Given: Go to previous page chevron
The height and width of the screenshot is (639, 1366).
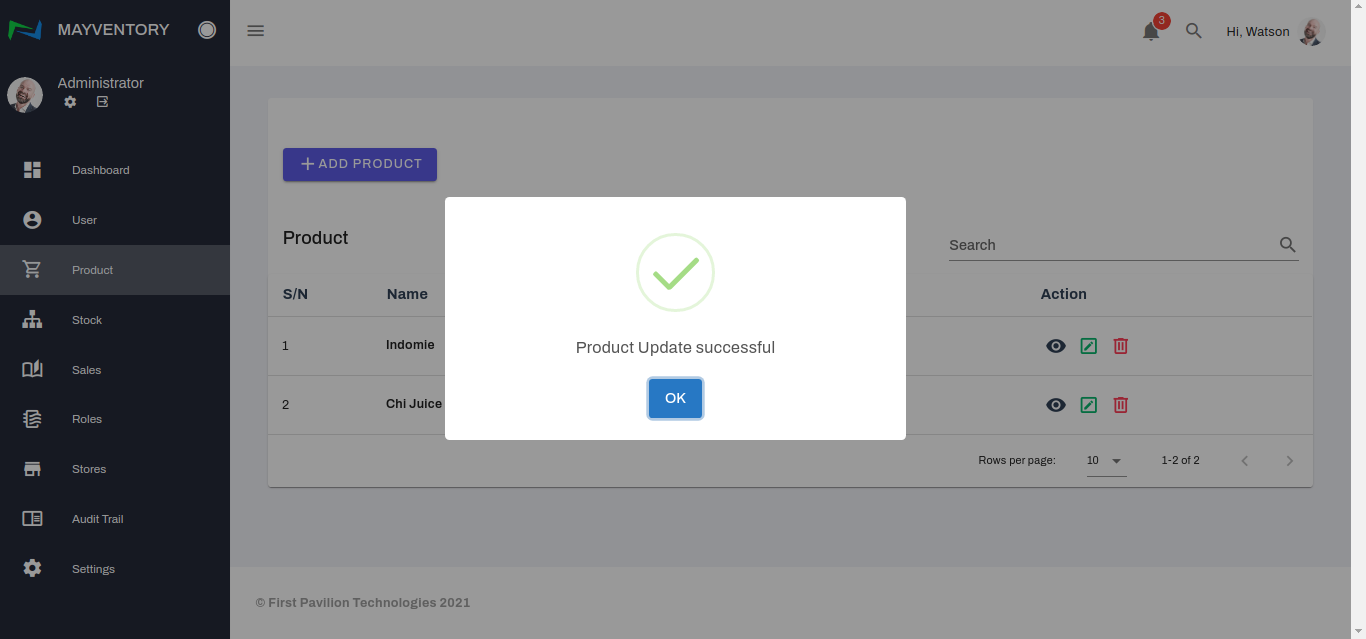Looking at the screenshot, I should tap(1245, 461).
